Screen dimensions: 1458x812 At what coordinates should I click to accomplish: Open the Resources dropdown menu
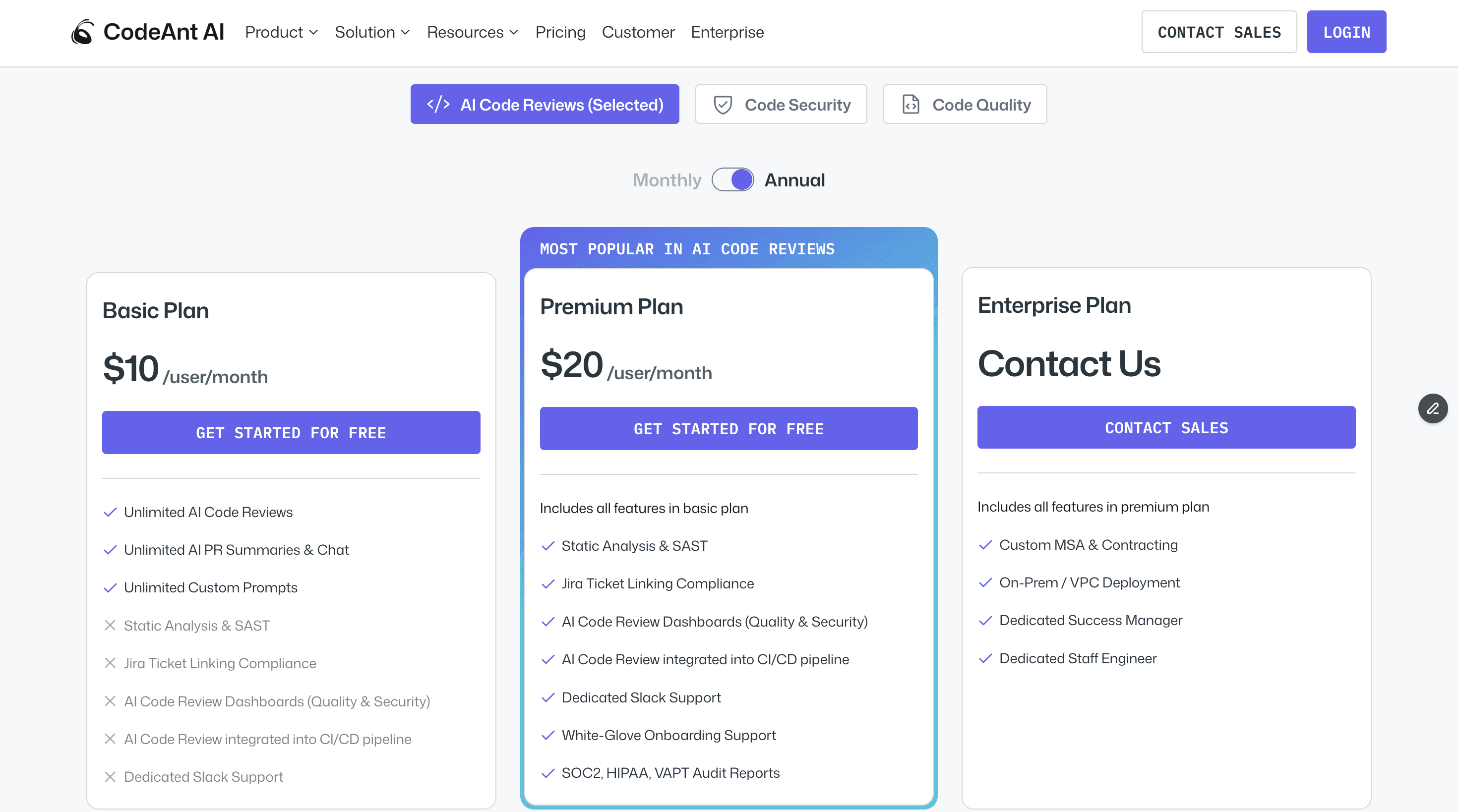[472, 32]
